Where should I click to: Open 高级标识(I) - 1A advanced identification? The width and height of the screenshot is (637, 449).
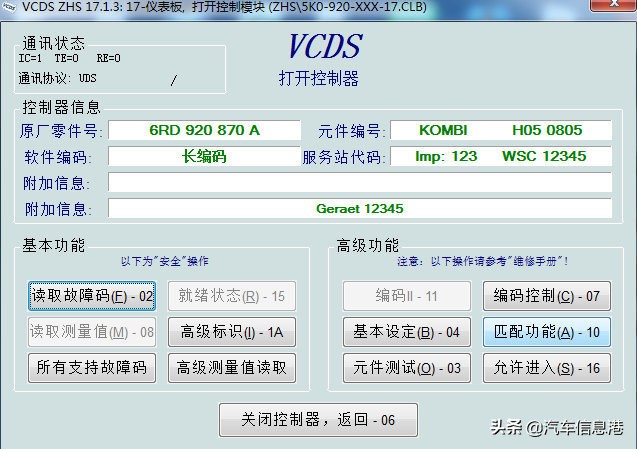pos(232,332)
